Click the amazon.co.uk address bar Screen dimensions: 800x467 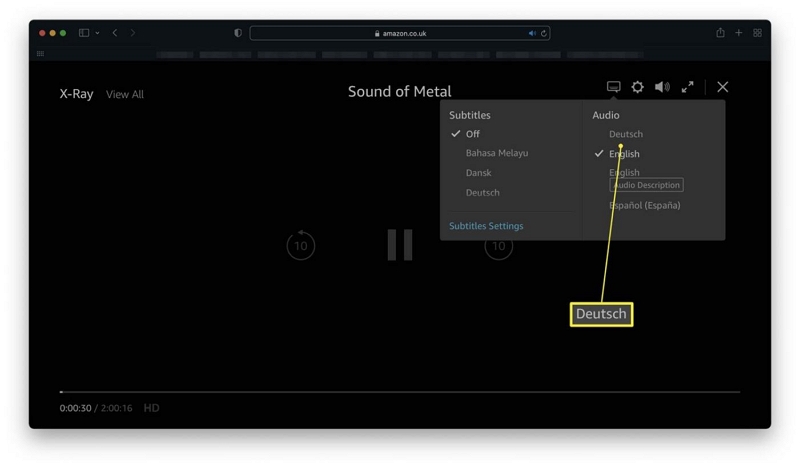click(399, 33)
